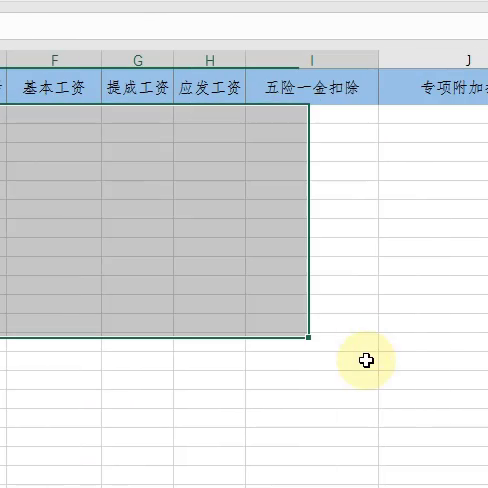Click the 五险一金扣除 header cell
Viewport: 488px width, 488px height.
[x=312, y=87]
